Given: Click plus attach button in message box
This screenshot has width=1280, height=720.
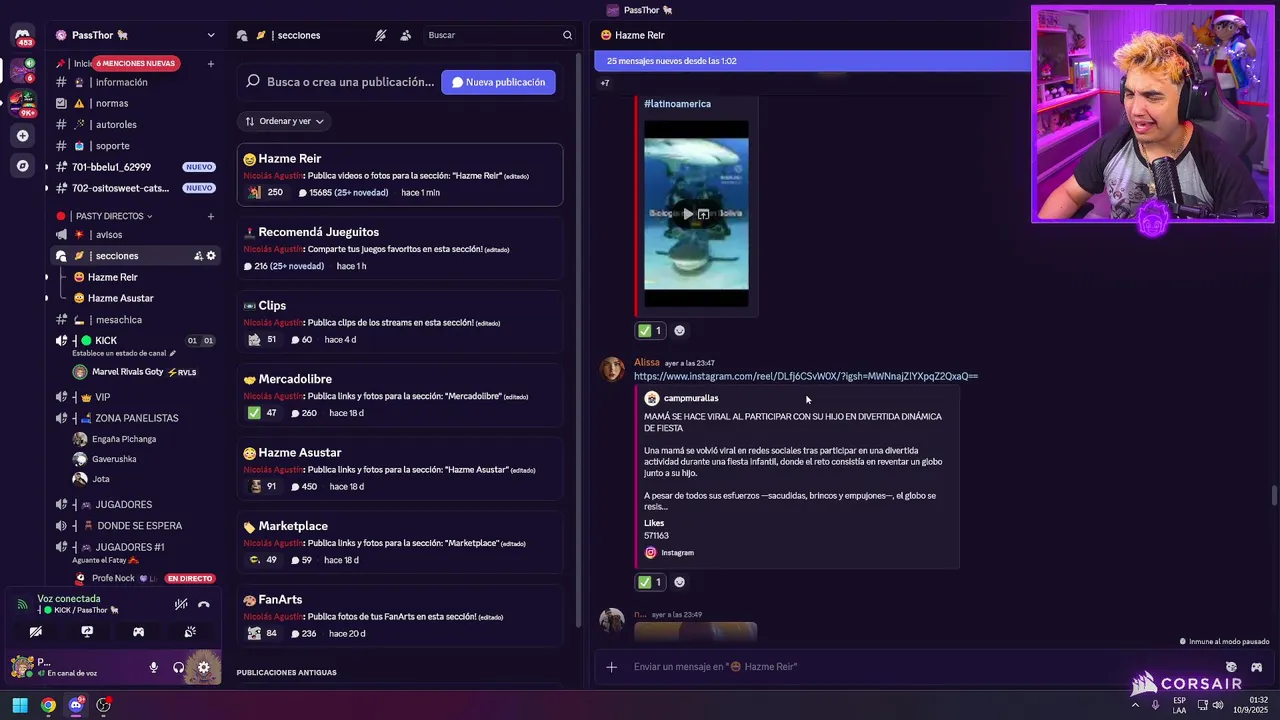Looking at the screenshot, I should point(612,667).
